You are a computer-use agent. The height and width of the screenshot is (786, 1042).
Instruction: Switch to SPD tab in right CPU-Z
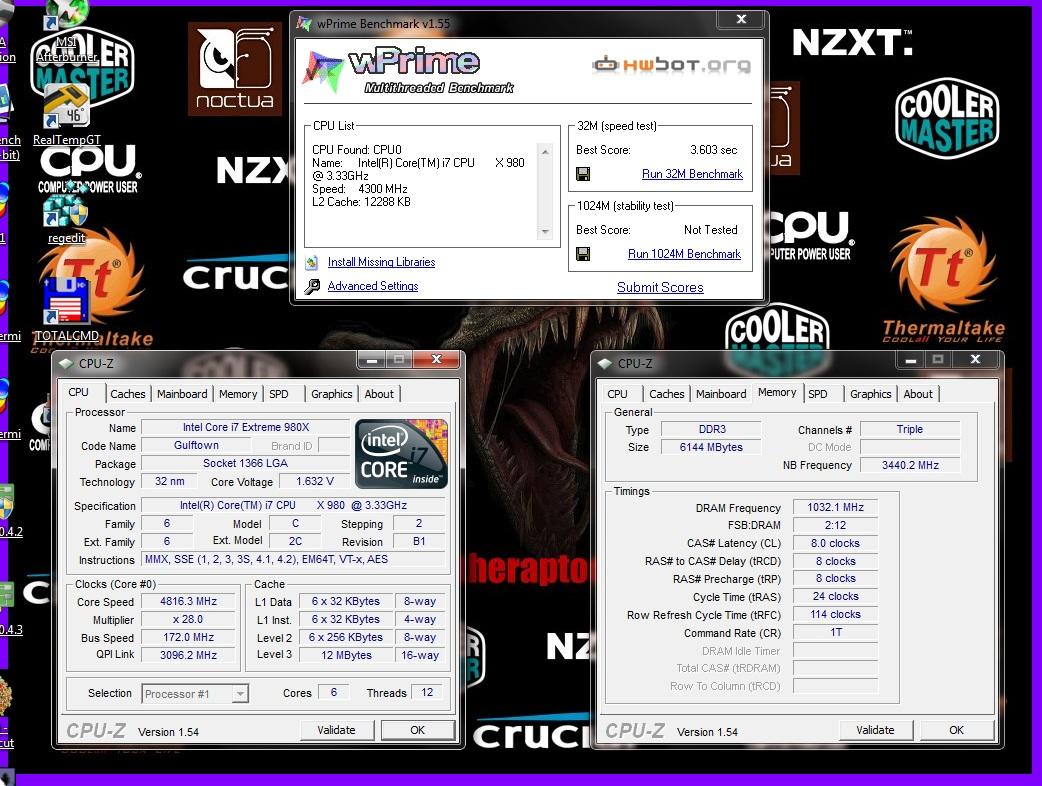817,394
